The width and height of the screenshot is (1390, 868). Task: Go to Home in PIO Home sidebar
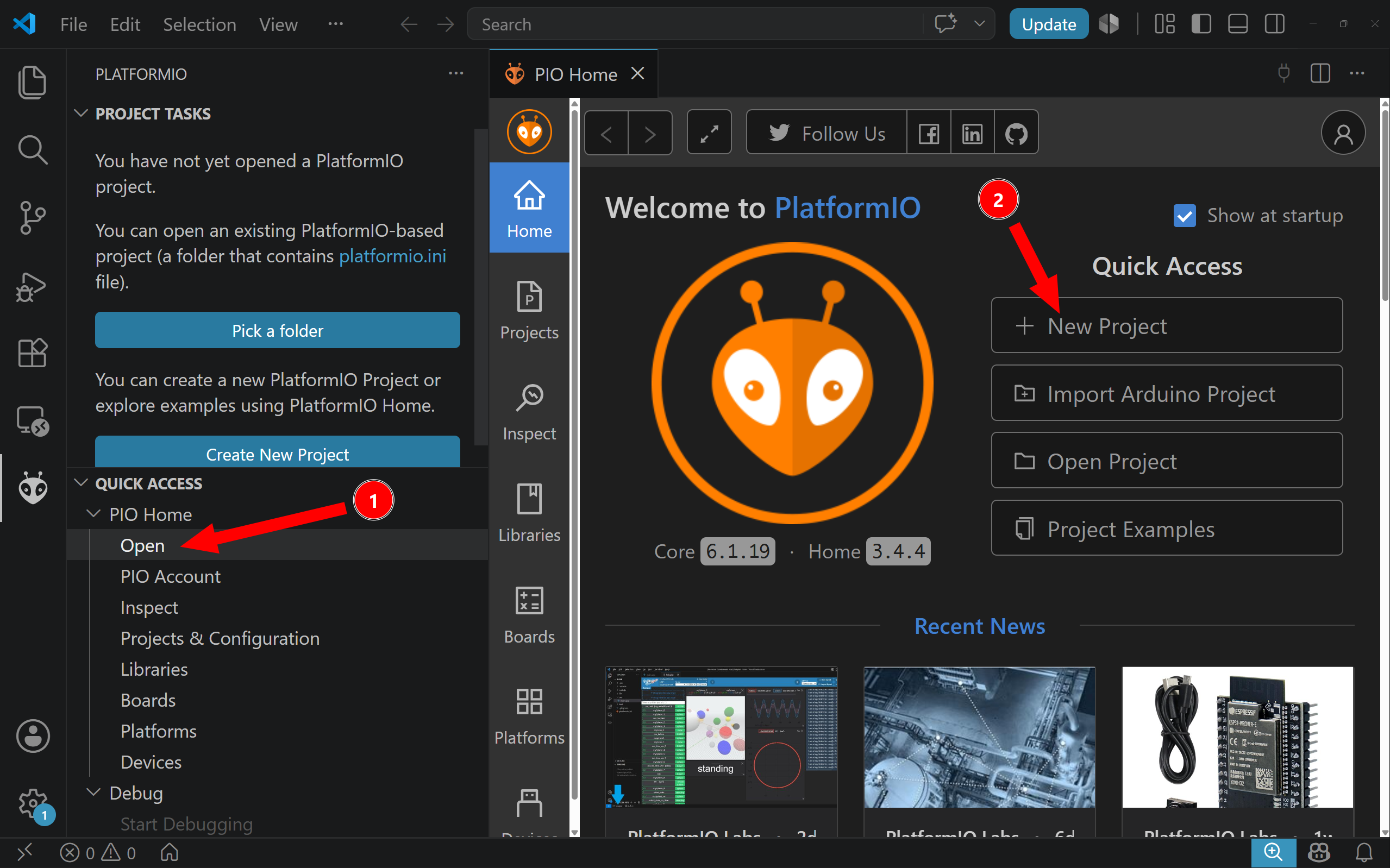pyautogui.click(x=529, y=208)
